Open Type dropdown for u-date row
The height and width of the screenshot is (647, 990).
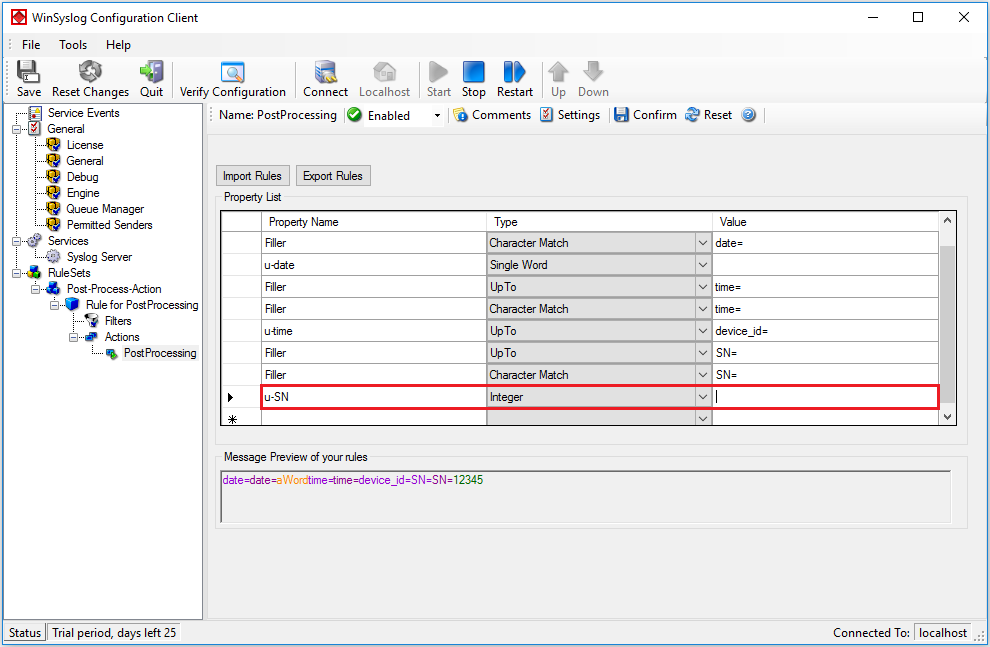(703, 265)
